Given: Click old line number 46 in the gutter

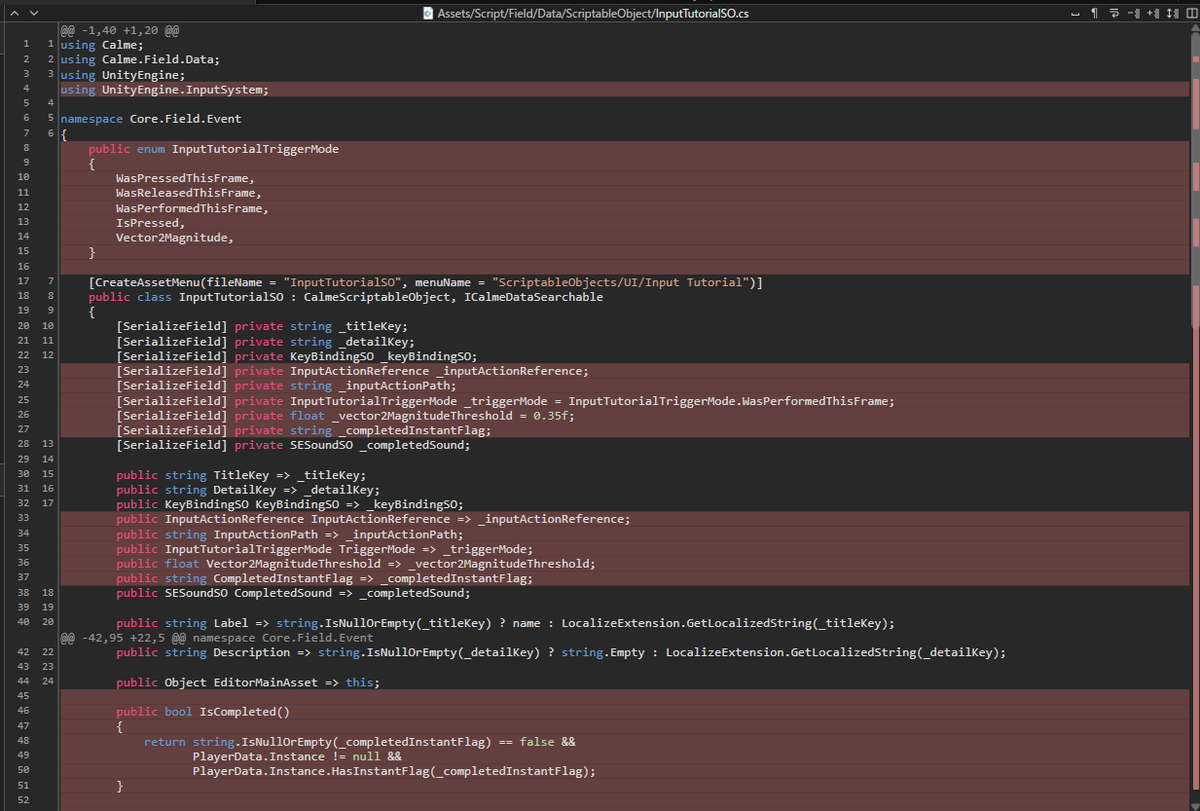Looking at the screenshot, I should pyautogui.click(x=23, y=712).
